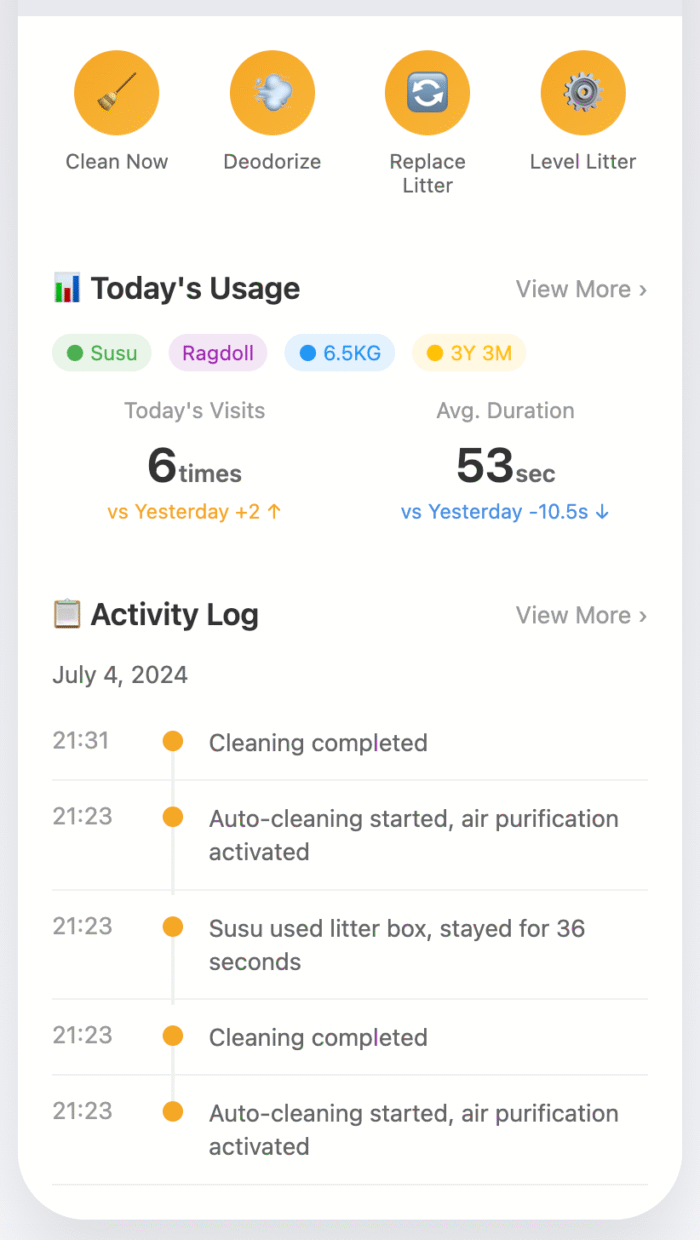Click the vs Yesterday +2 comparison
Image resolution: width=700 pixels, height=1240 pixels.
195,512
